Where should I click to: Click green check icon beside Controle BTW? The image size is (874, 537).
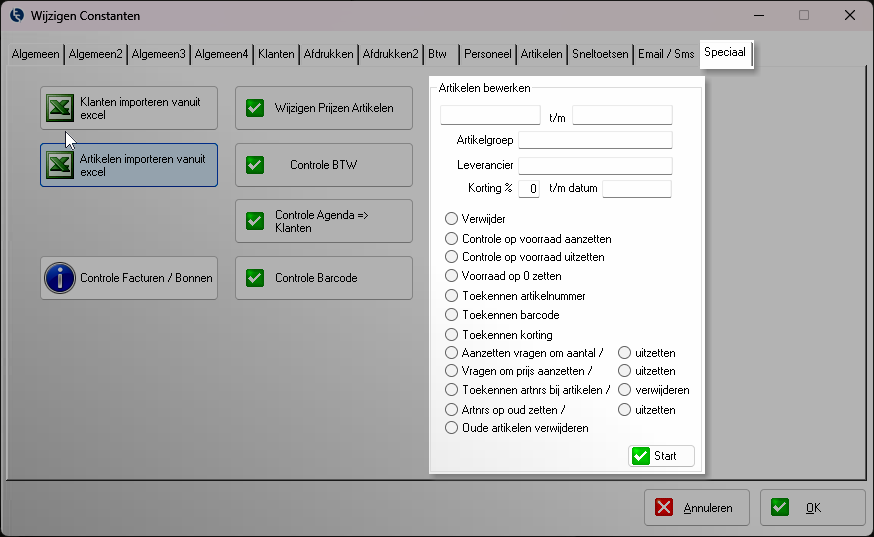[255, 165]
